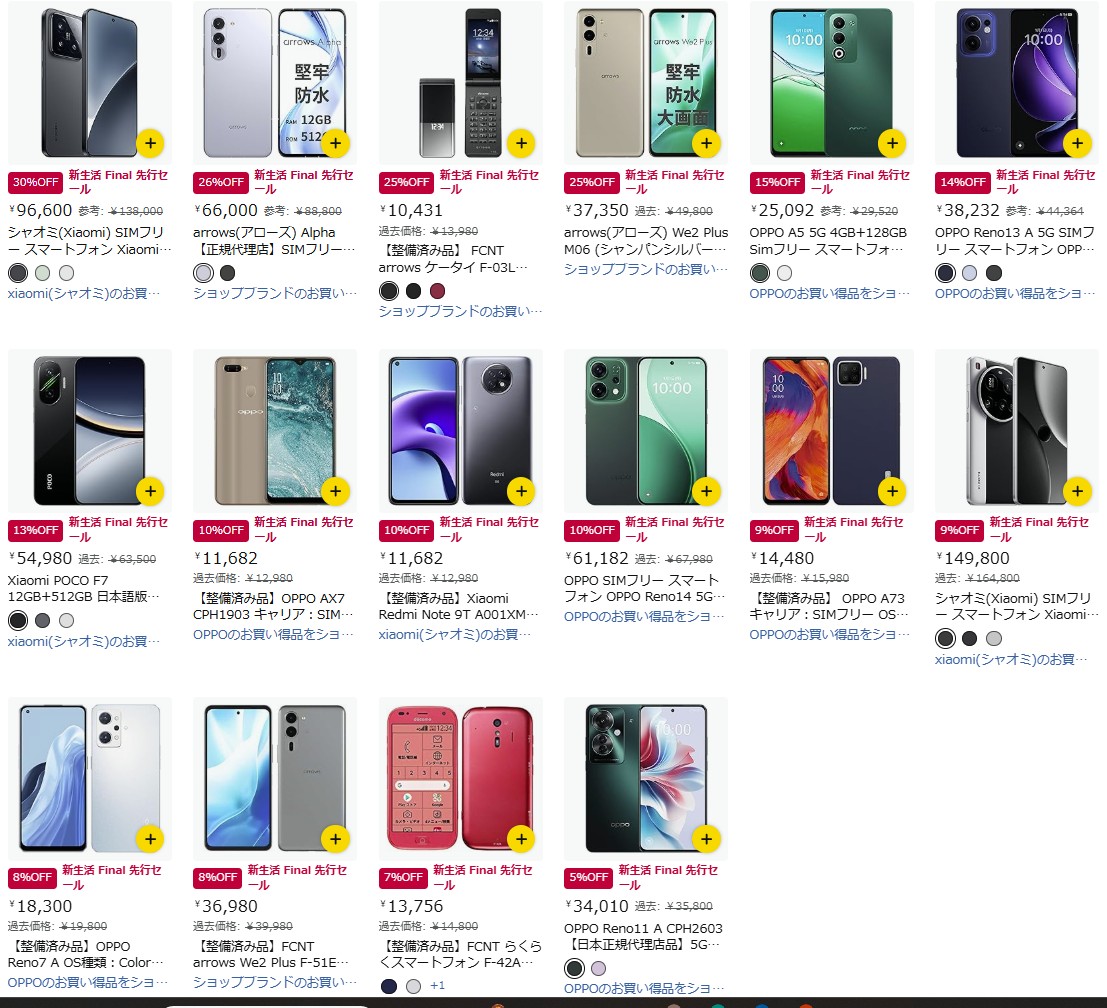Add FCNT arrows ケータイ F-03L via plus icon
Viewport: 1107px width, 1008px height.
pyautogui.click(x=521, y=143)
